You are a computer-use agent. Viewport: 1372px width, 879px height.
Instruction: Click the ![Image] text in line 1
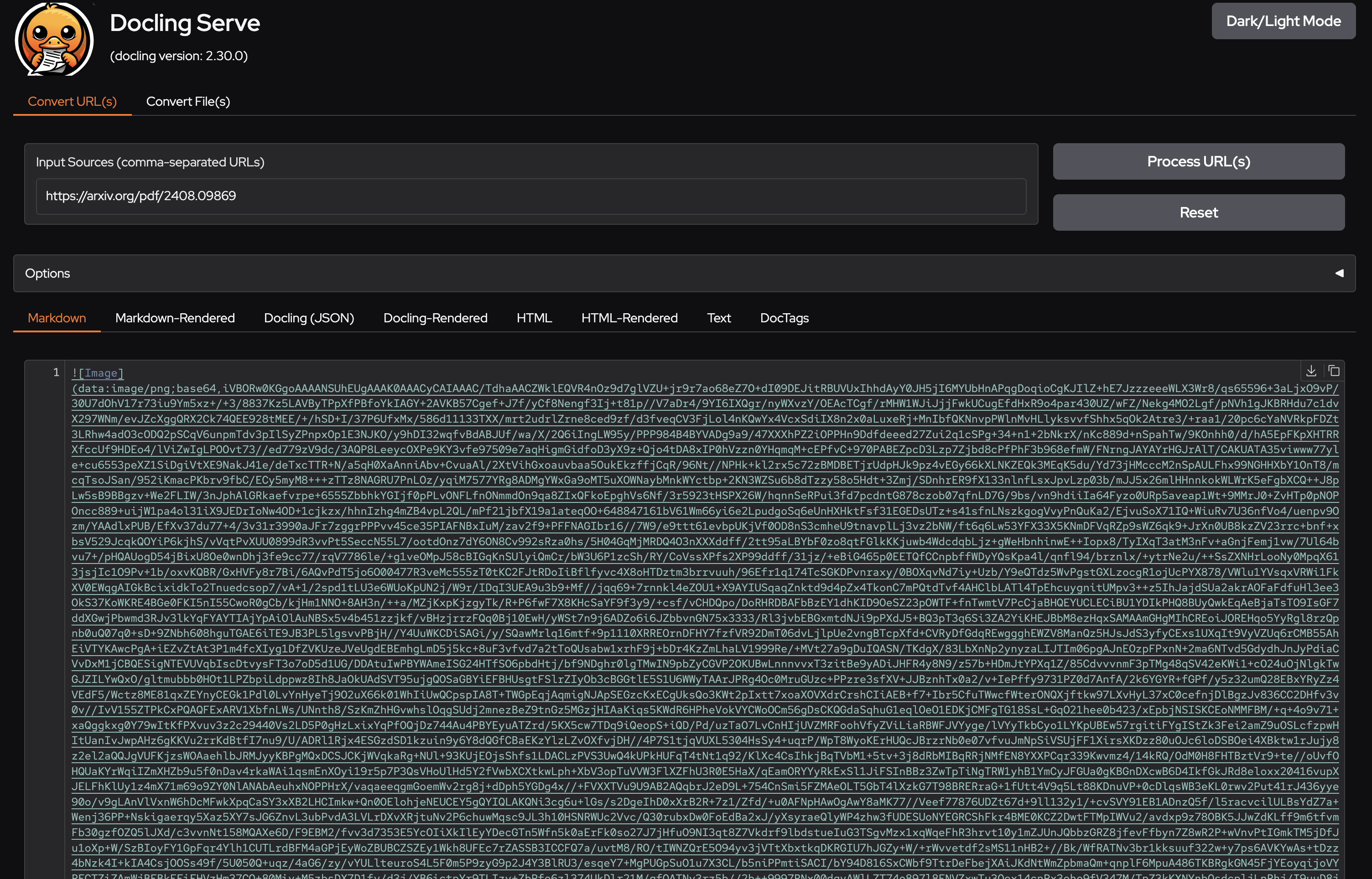98,373
